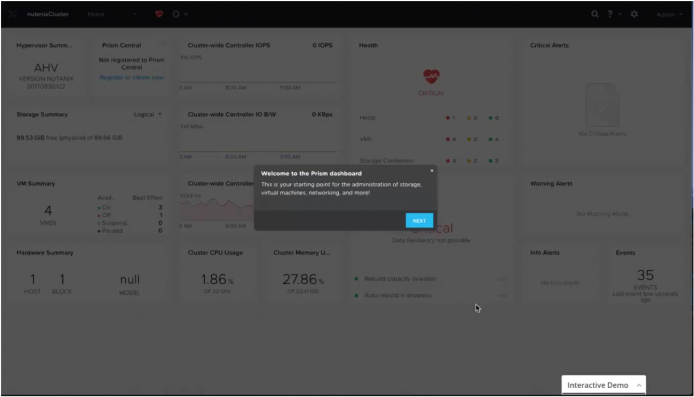Image resolution: width=694 pixels, height=397 pixels.
Task: Select nutanixCluster name in top bar
Action: click(48, 14)
